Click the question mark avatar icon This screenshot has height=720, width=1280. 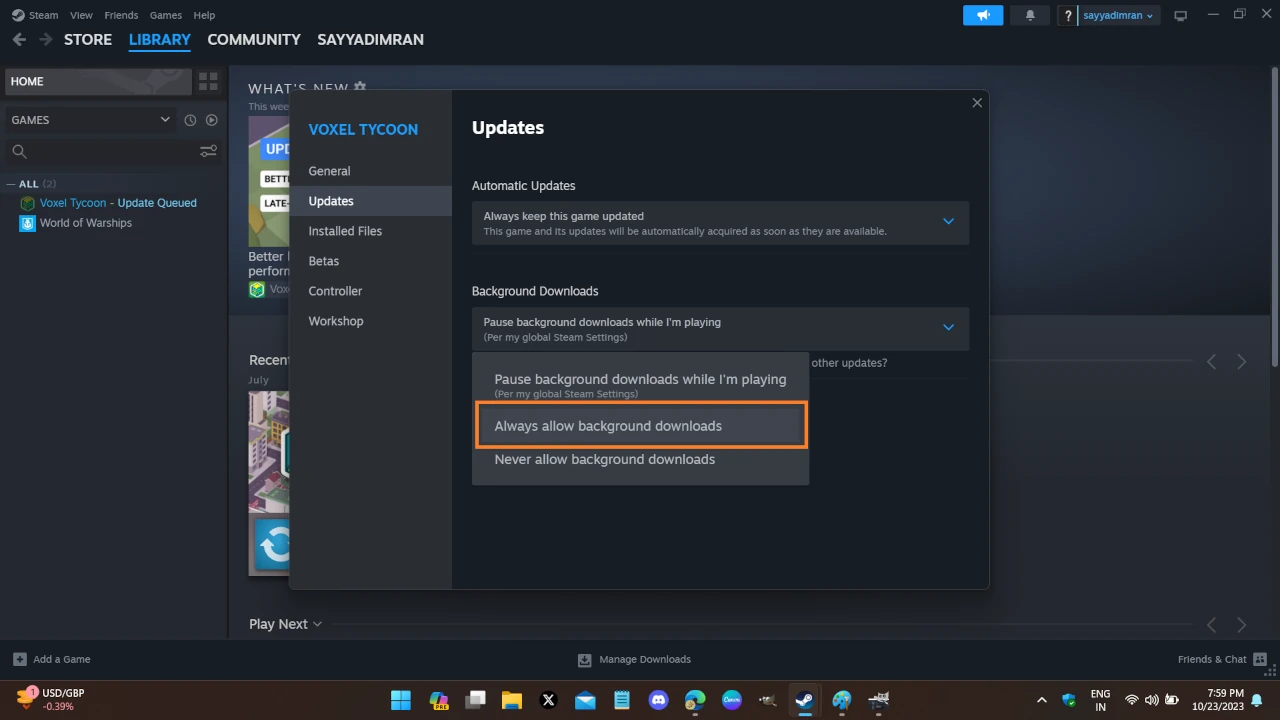[1068, 15]
